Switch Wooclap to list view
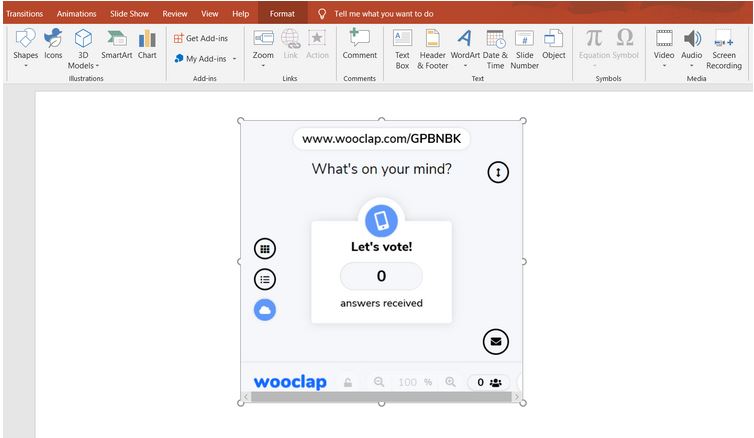Viewport: 754px width, 438px height. pyautogui.click(x=264, y=279)
